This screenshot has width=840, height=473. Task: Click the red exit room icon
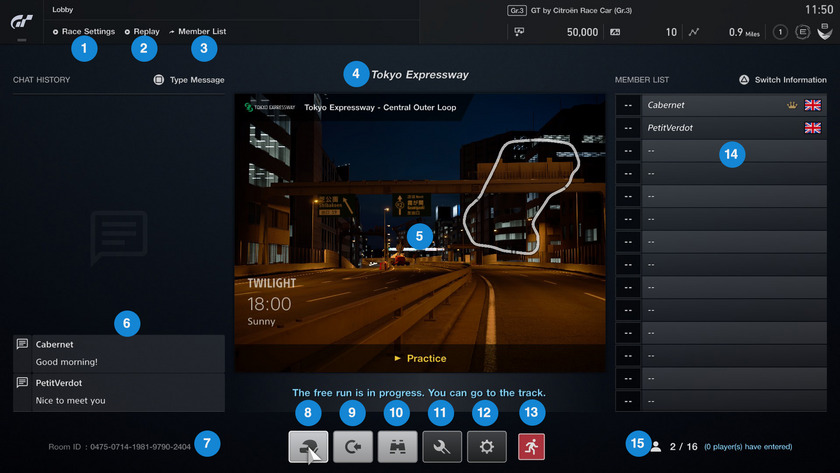pyautogui.click(x=532, y=447)
